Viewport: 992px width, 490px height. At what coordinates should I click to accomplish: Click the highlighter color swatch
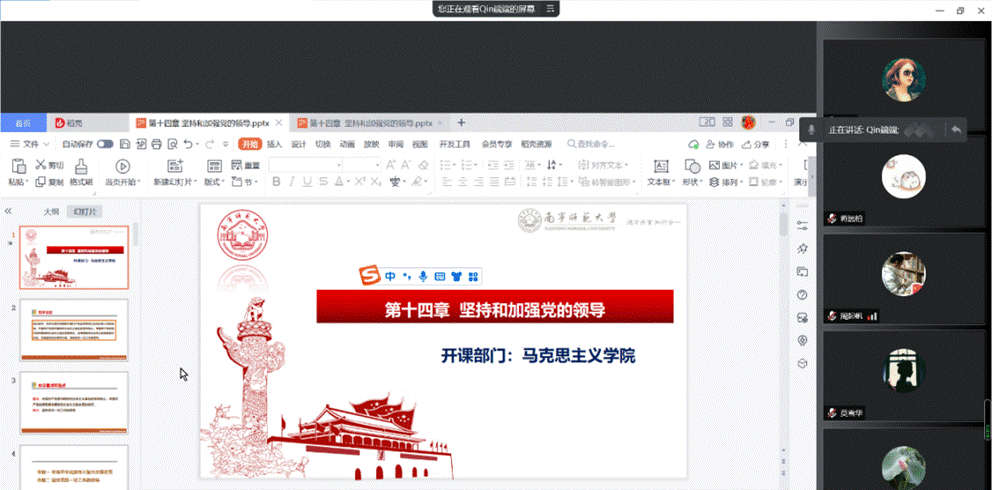[416, 182]
